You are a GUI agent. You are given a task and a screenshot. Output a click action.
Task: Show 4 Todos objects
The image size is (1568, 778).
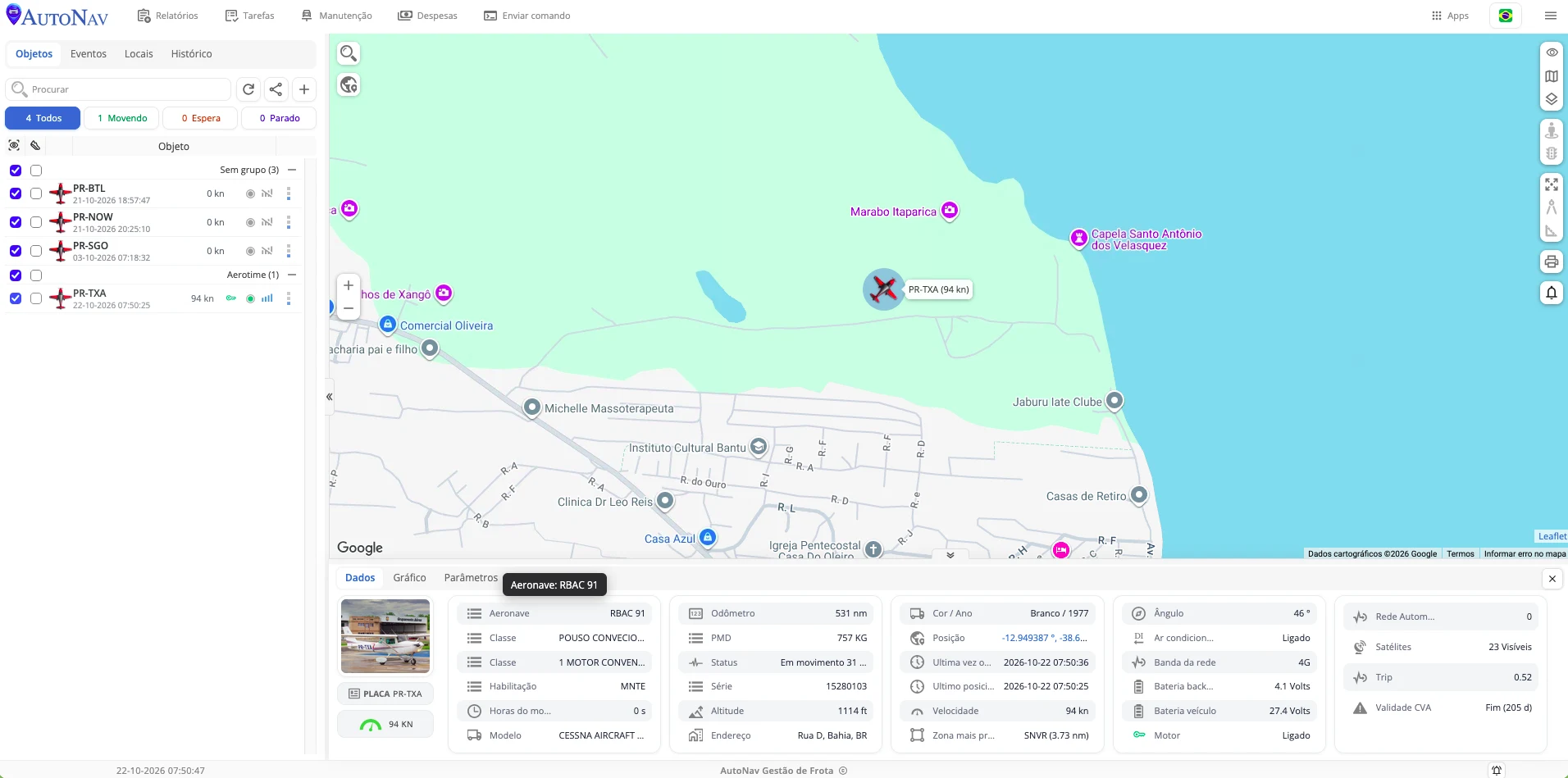[x=43, y=118]
